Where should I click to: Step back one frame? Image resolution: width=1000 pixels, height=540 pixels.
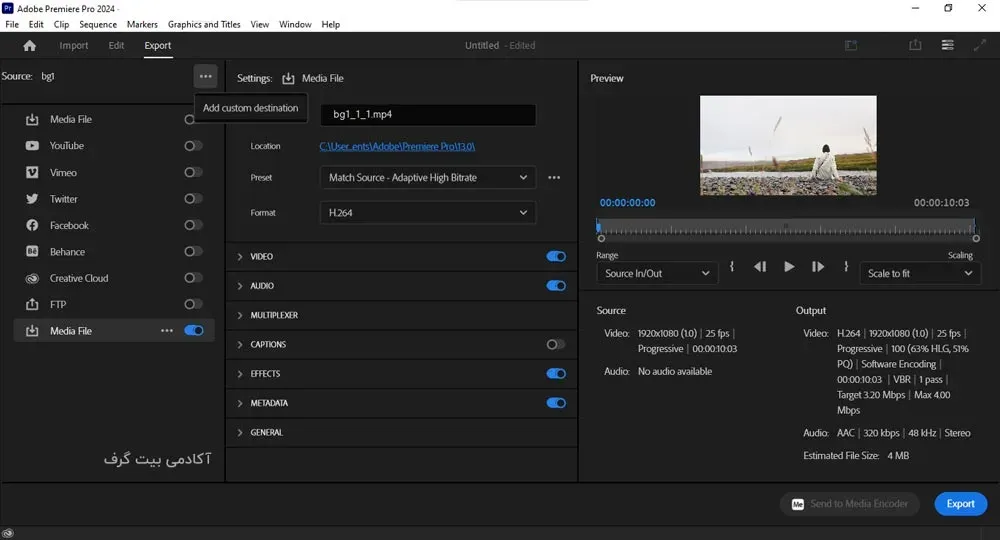click(x=760, y=266)
